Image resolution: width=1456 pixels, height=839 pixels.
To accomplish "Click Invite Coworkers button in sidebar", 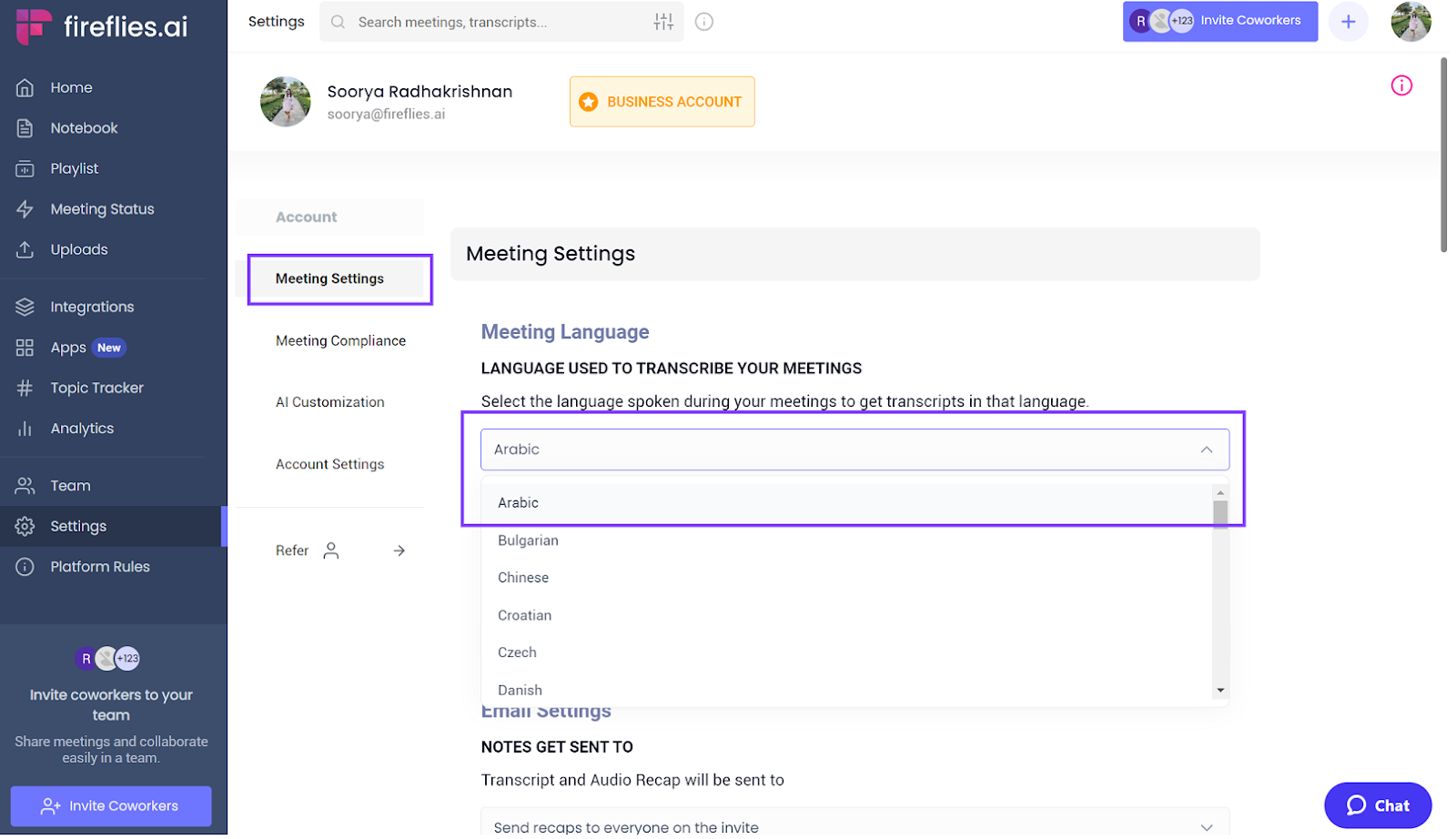I will pyautogui.click(x=111, y=806).
